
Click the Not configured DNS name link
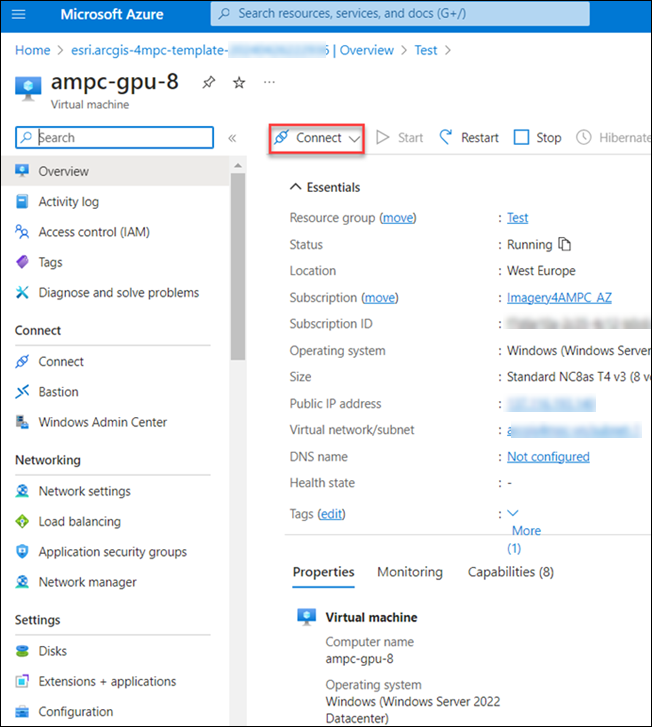[548, 457]
